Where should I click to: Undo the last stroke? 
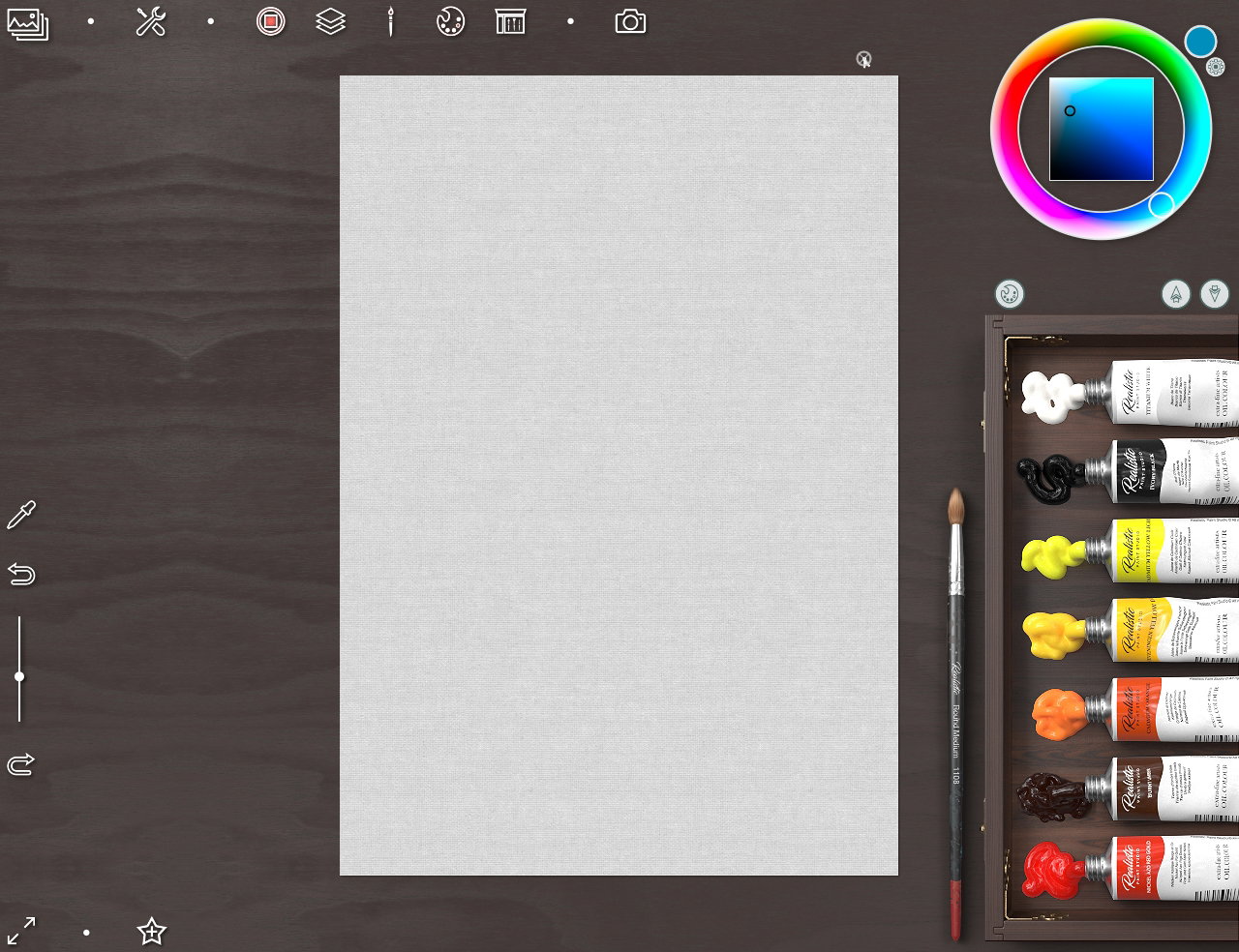click(20, 575)
